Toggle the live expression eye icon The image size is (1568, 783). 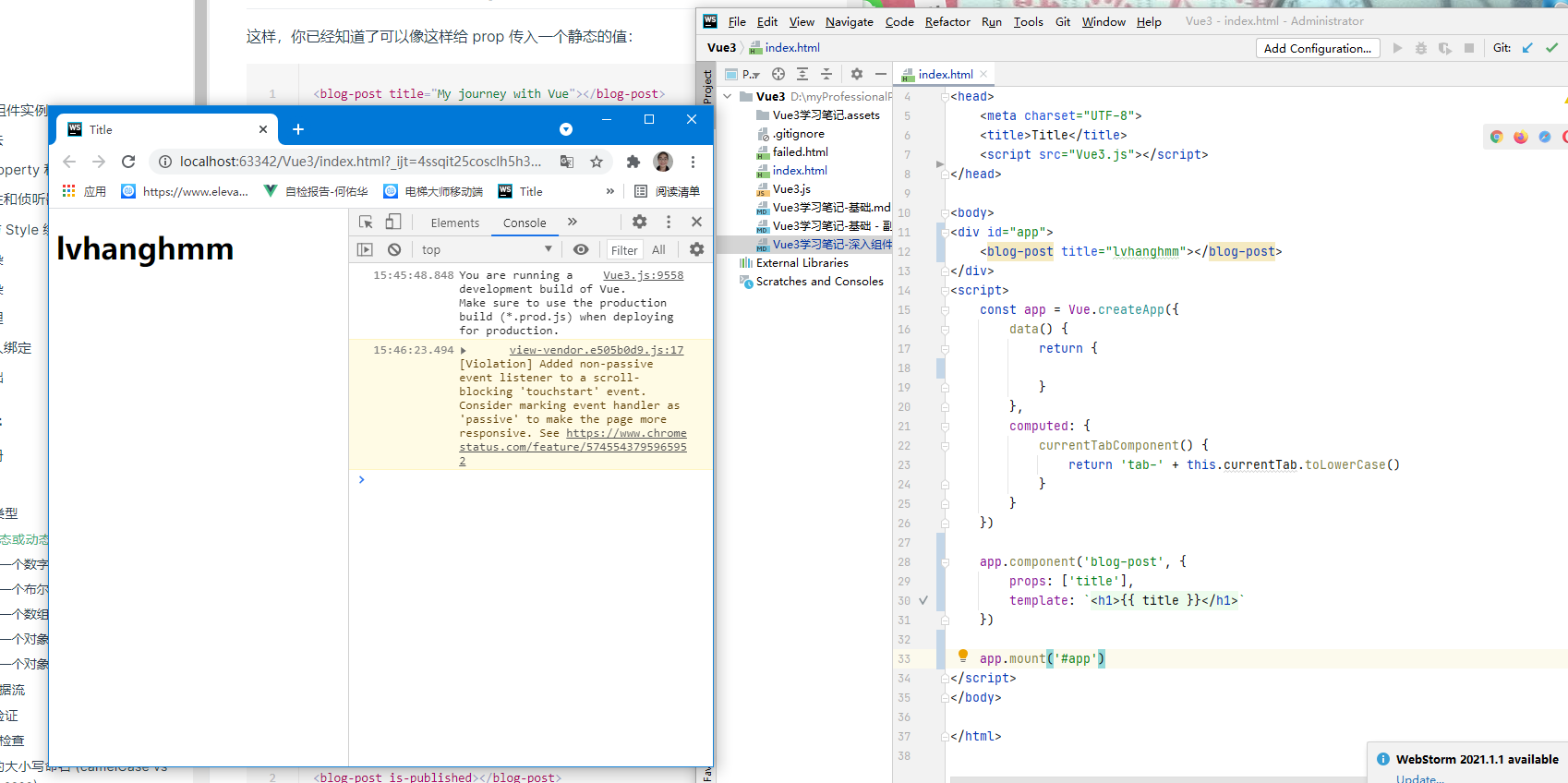pyautogui.click(x=581, y=249)
